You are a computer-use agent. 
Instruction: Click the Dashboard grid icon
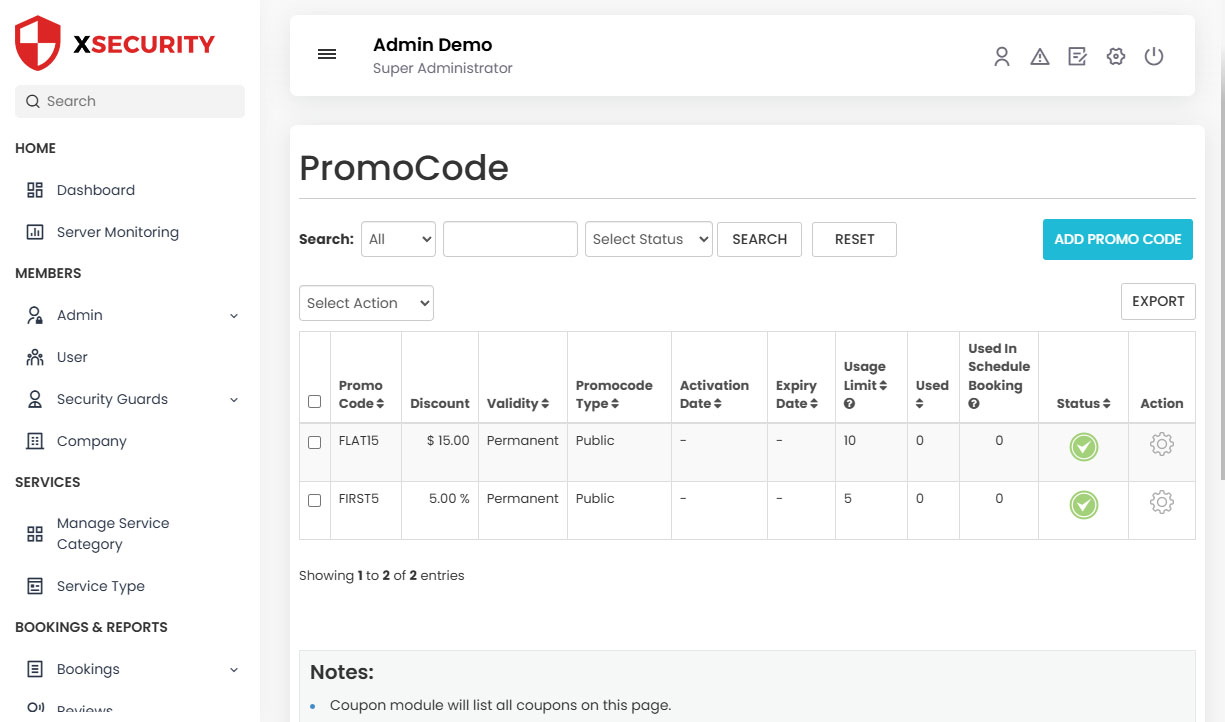click(x=35, y=190)
